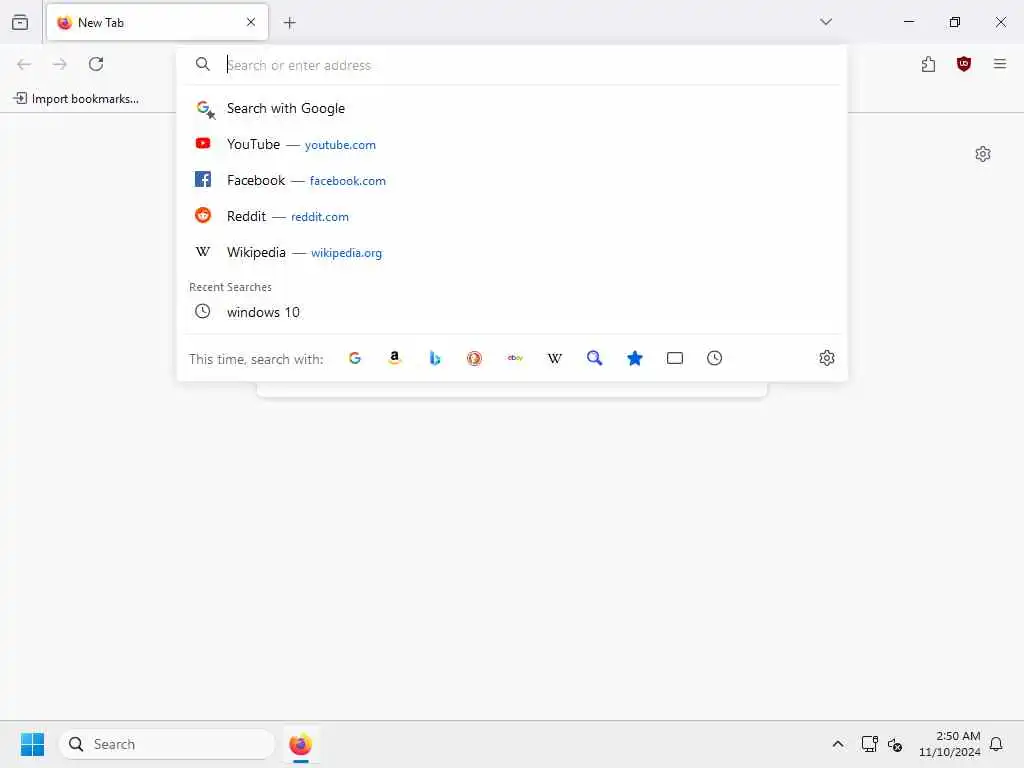This screenshot has width=1024, height=768.
Task: Go forward one page
Action: coord(60,64)
